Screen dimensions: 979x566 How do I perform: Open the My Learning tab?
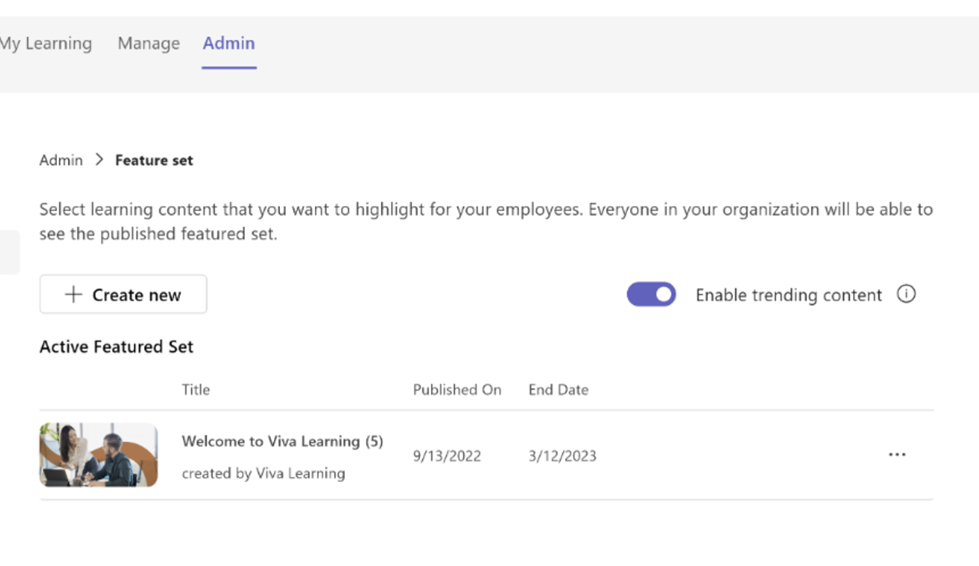46,43
